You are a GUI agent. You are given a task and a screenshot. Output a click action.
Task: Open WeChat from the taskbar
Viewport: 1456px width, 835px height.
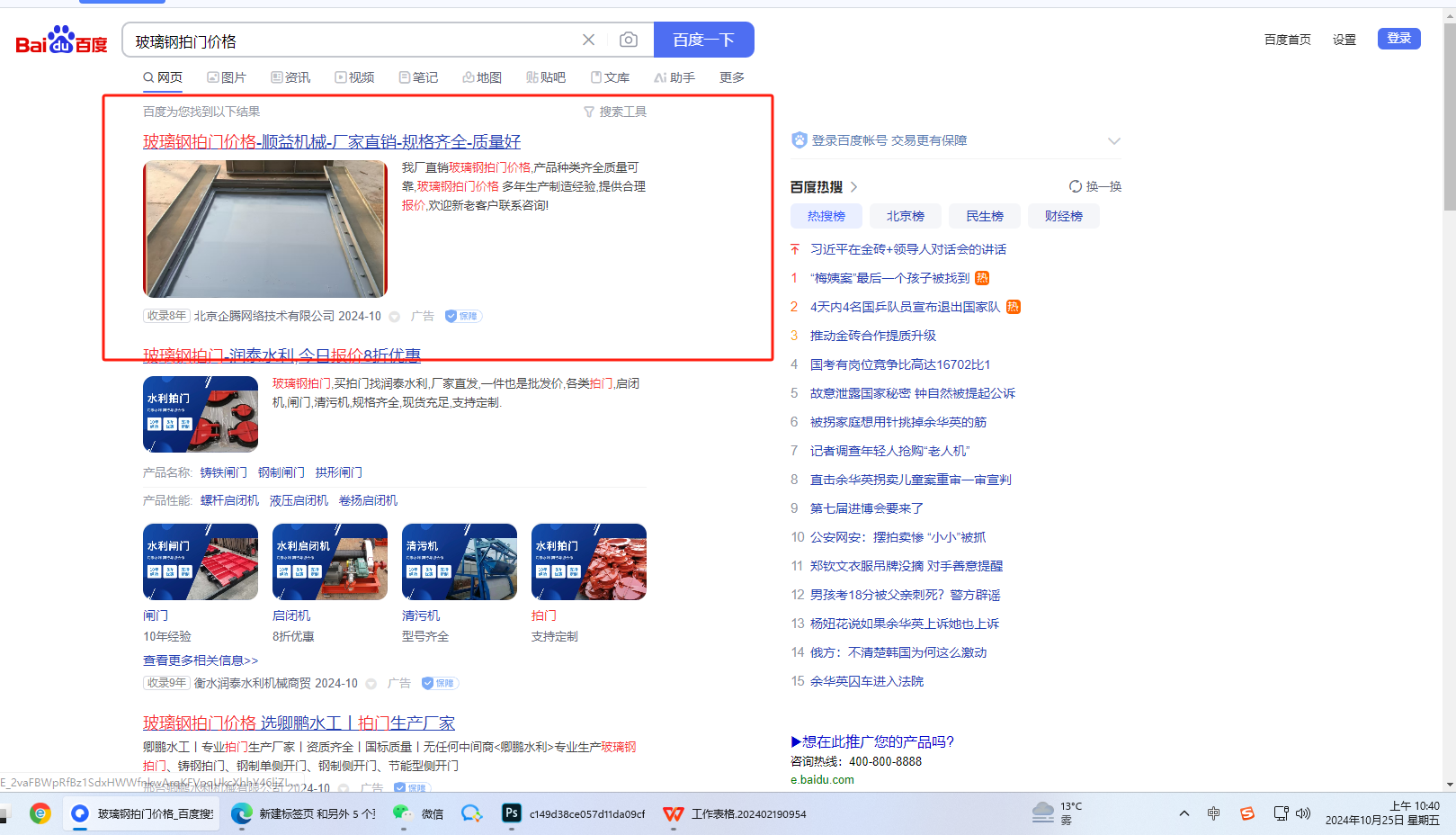point(418,813)
